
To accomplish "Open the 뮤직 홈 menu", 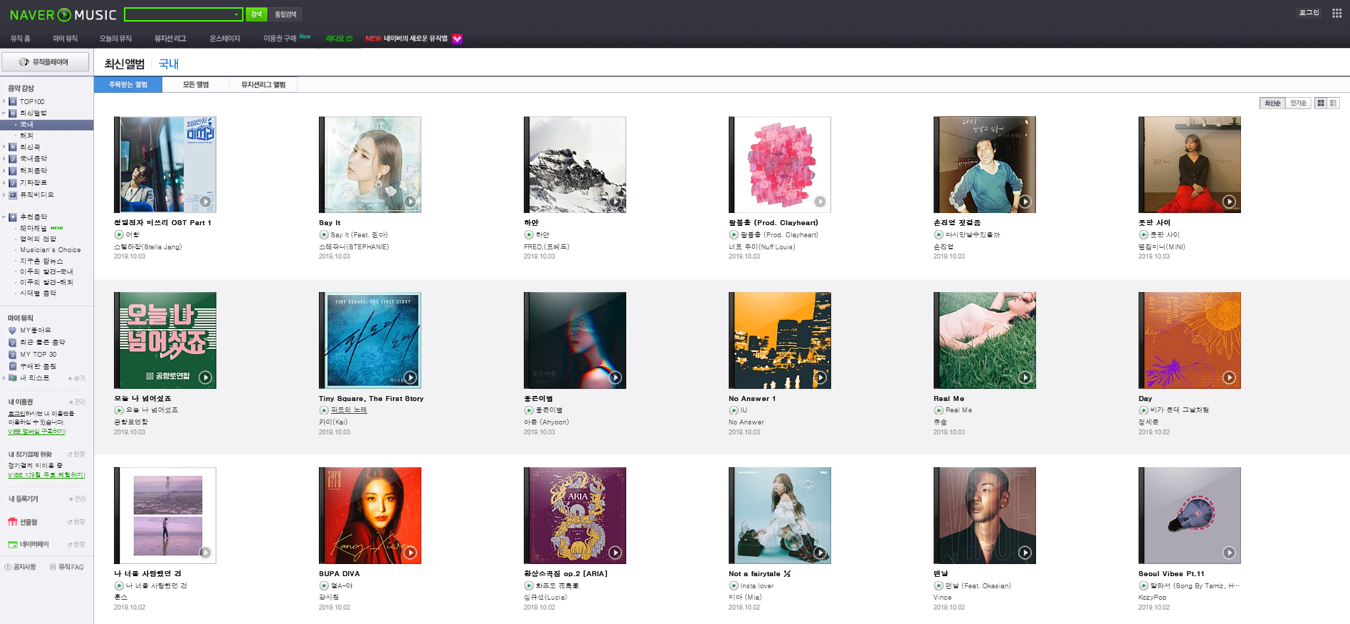I will (21, 38).
